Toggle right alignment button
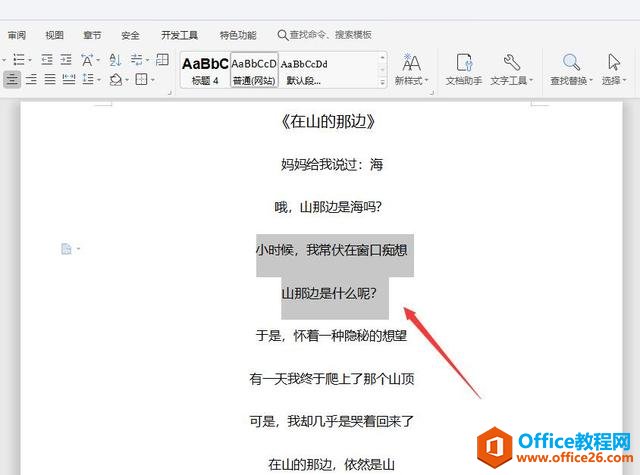Viewport: 640px width, 475px height. [x=31, y=79]
